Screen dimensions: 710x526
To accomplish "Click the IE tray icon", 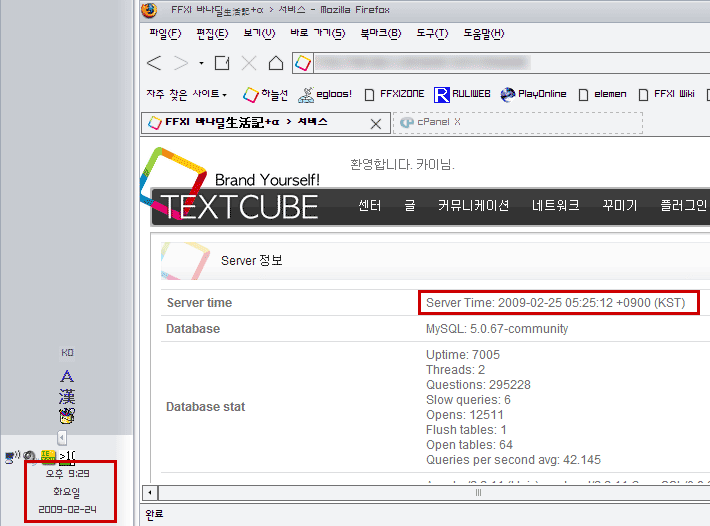I will tap(48, 457).
